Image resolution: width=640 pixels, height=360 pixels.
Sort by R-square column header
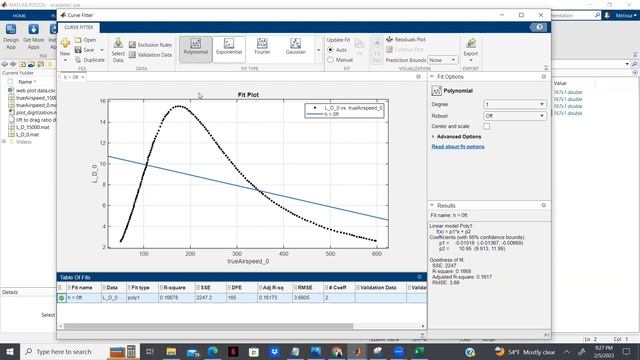[x=176, y=288]
